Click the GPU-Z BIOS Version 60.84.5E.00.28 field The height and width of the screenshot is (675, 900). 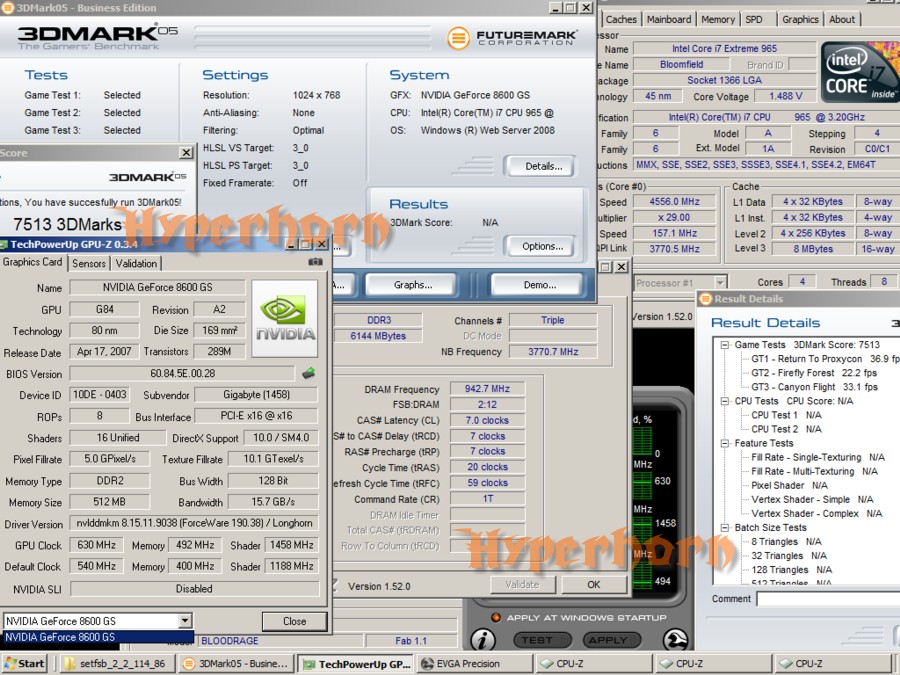[182, 374]
